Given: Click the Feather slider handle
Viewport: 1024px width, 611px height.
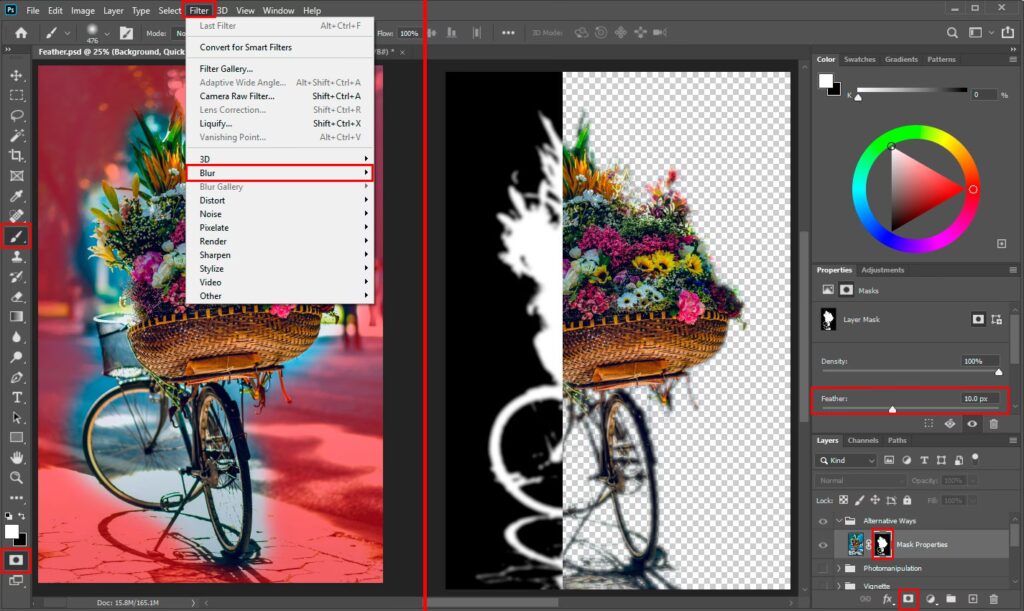Looking at the screenshot, I should click(x=892, y=408).
